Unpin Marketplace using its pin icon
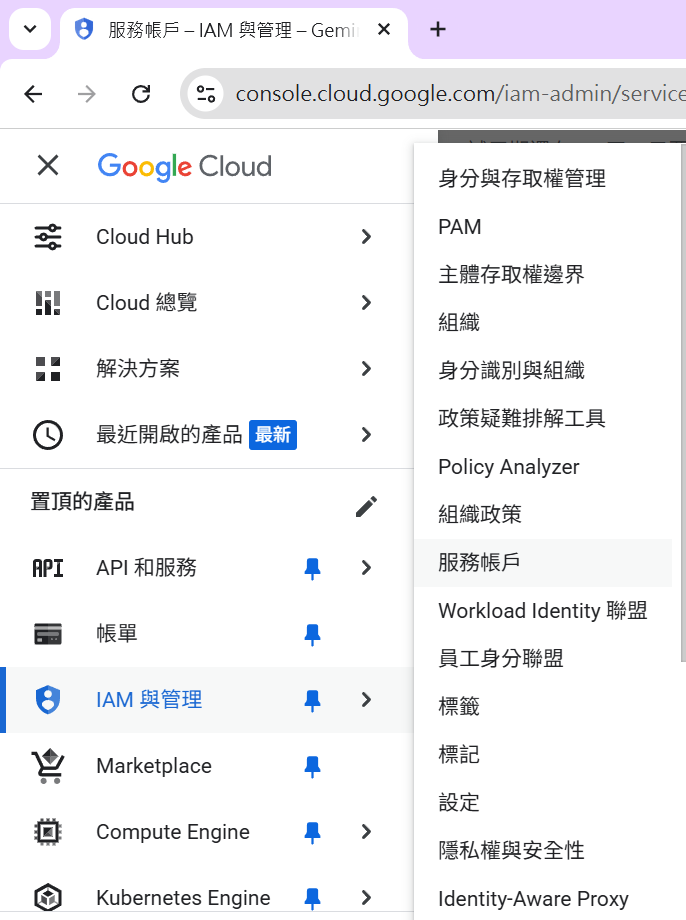 click(x=312, y=767)
